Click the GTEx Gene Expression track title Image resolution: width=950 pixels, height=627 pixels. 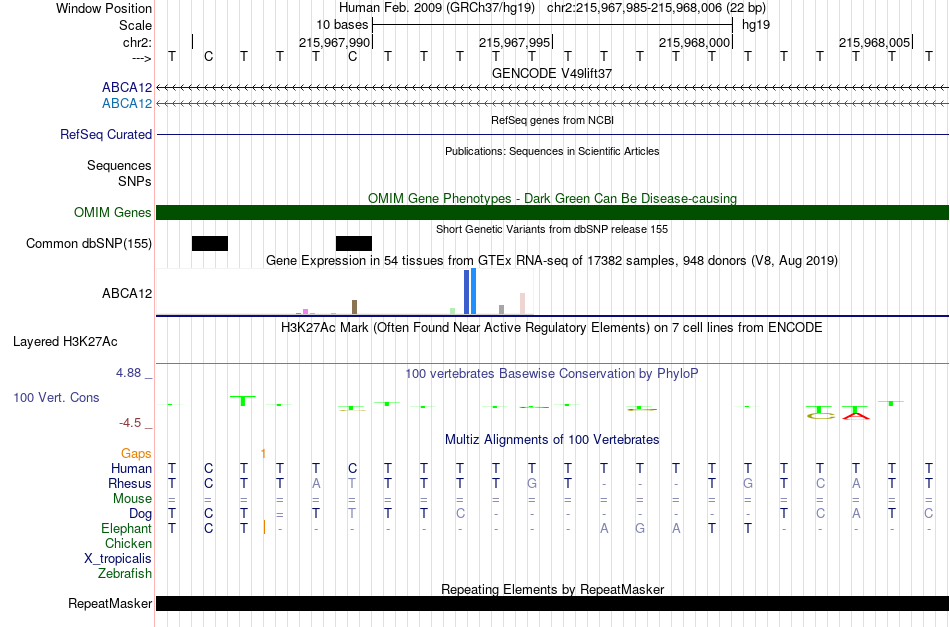552,260
